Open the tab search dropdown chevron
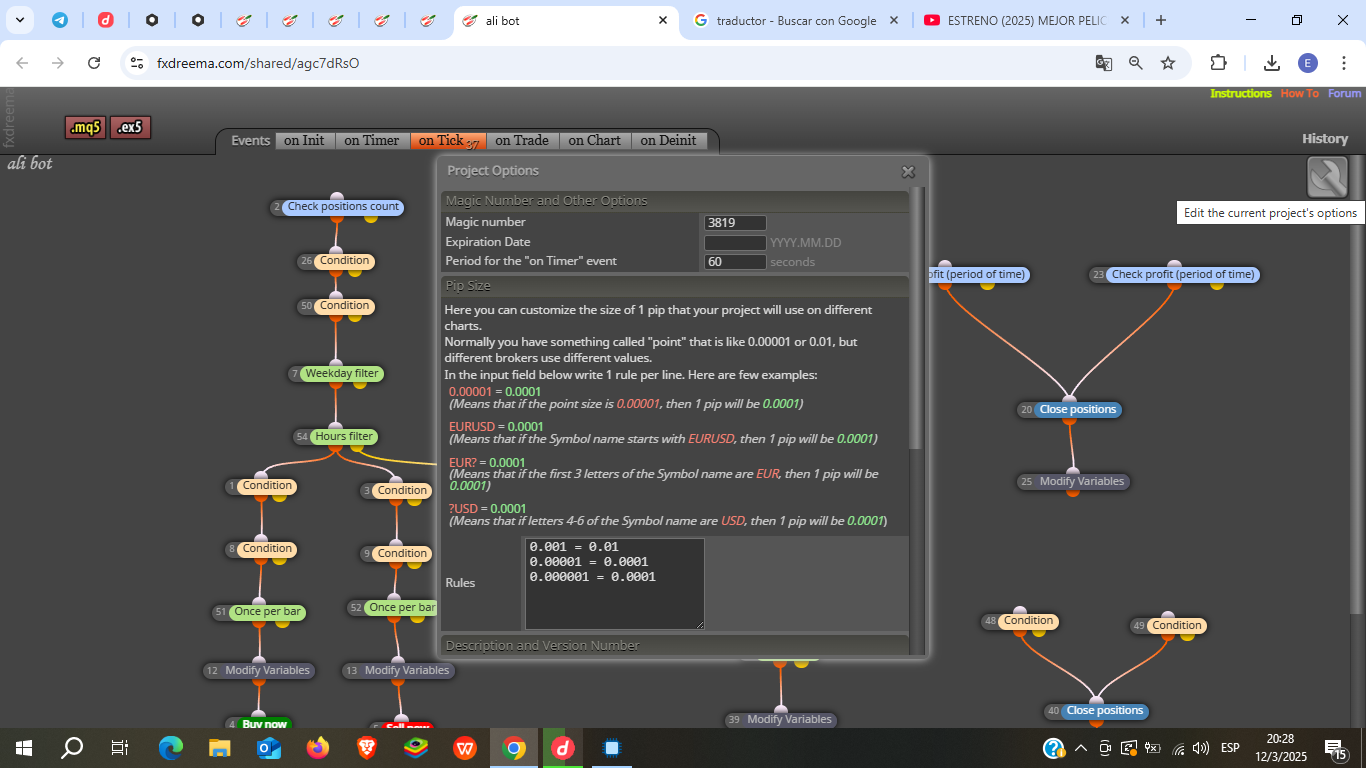The image size is (1366, 768). (x=19, y=20)
